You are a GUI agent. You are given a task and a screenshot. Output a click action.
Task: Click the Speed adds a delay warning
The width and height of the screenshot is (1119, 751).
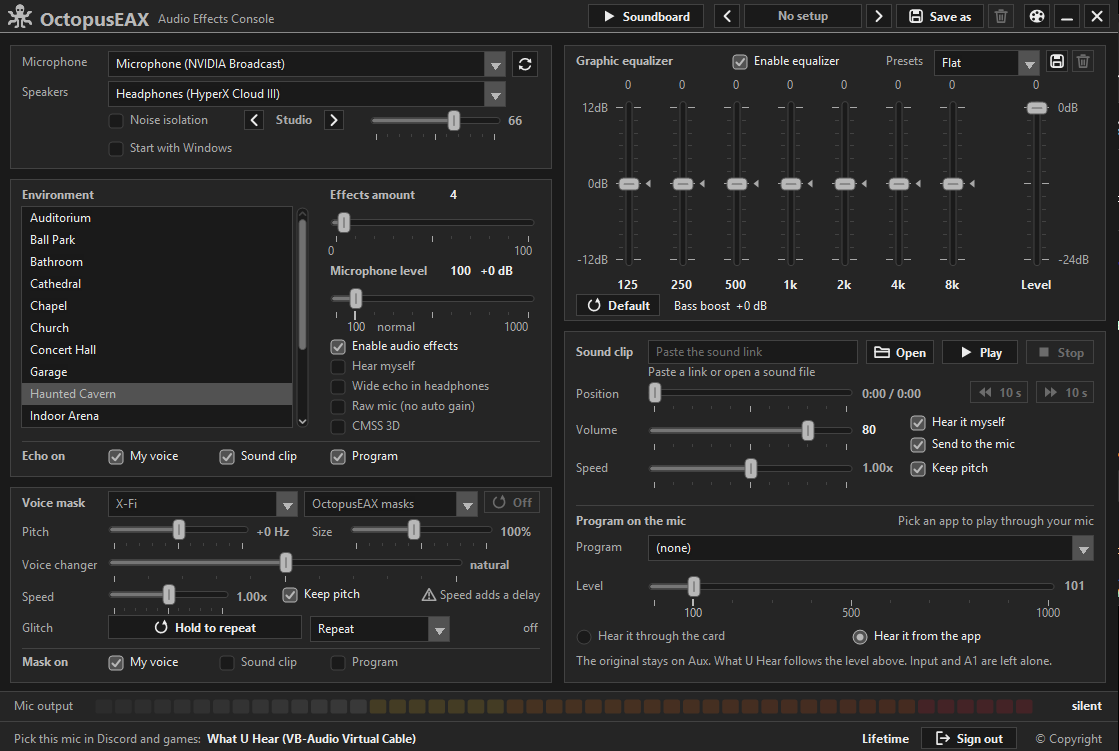[x=481, y=595]
